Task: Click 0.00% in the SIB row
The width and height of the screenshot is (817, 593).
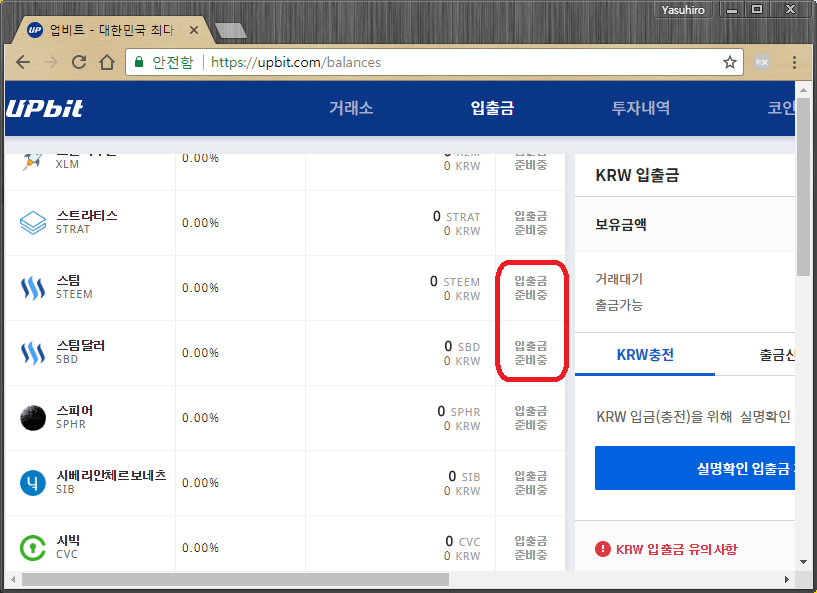Action: [x=200, y=483]
